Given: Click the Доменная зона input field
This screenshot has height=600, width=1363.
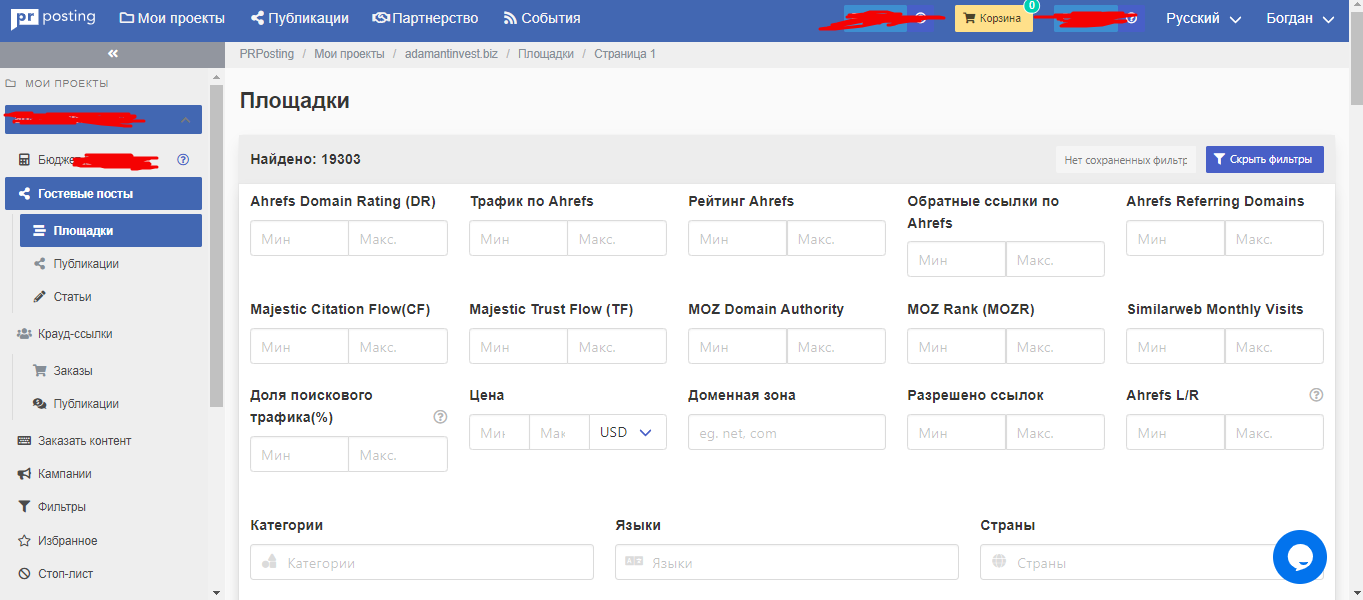Looking at the screenshot, I should tap(787, 433).
